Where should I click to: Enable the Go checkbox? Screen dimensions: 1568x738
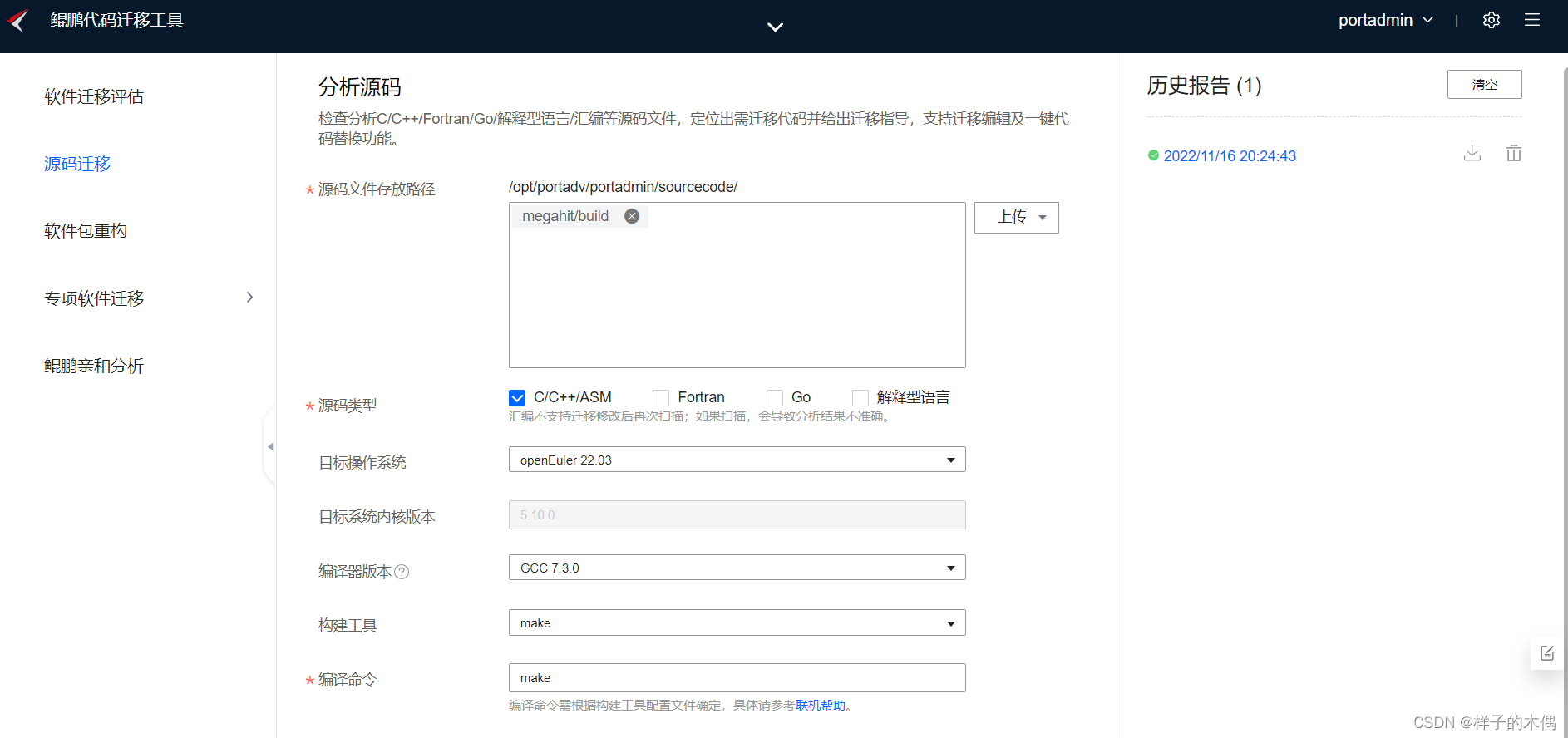(x=775, y=398)
